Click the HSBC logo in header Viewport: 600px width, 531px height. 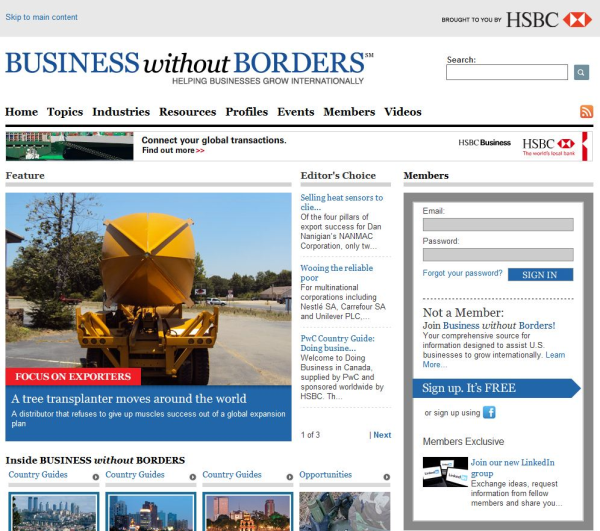click(x=549, y=20)
